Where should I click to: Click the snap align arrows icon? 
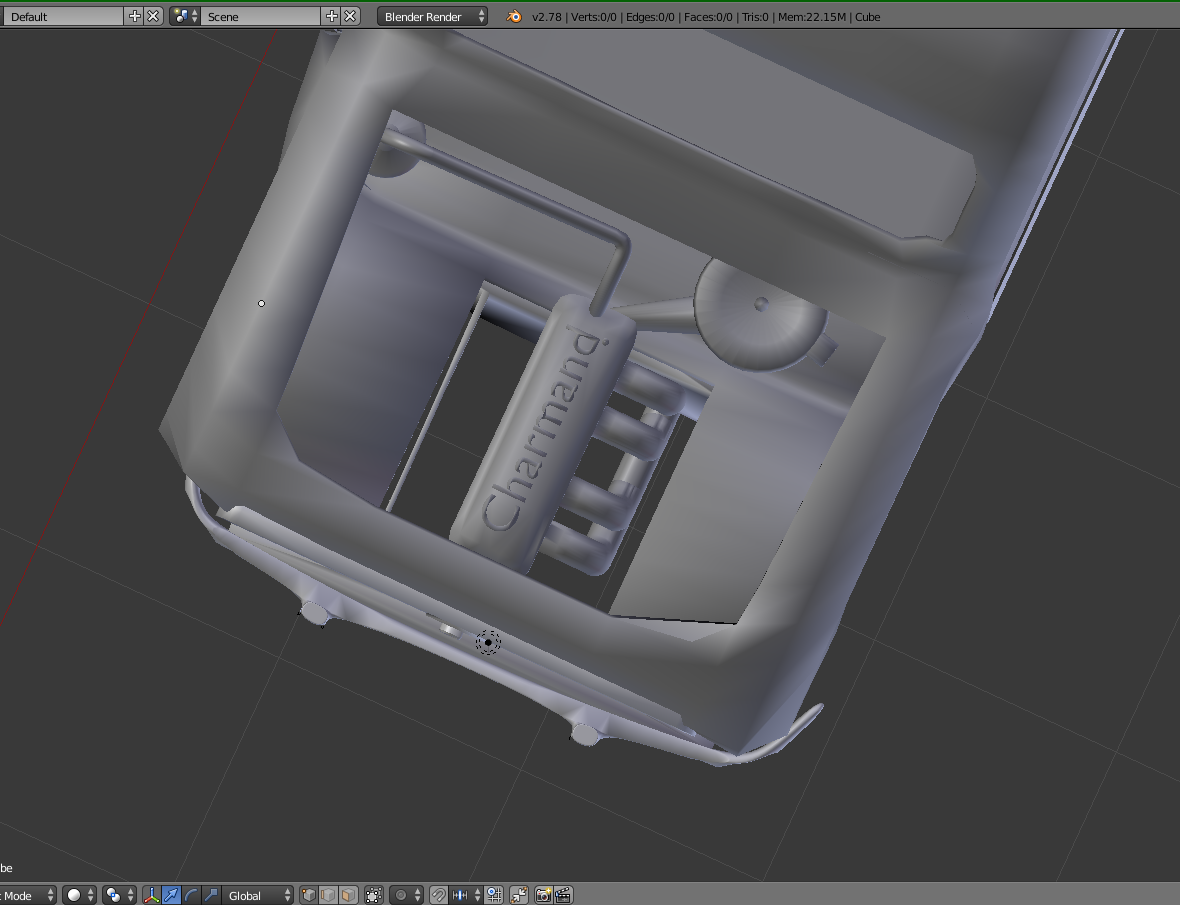tap(519, 895)
